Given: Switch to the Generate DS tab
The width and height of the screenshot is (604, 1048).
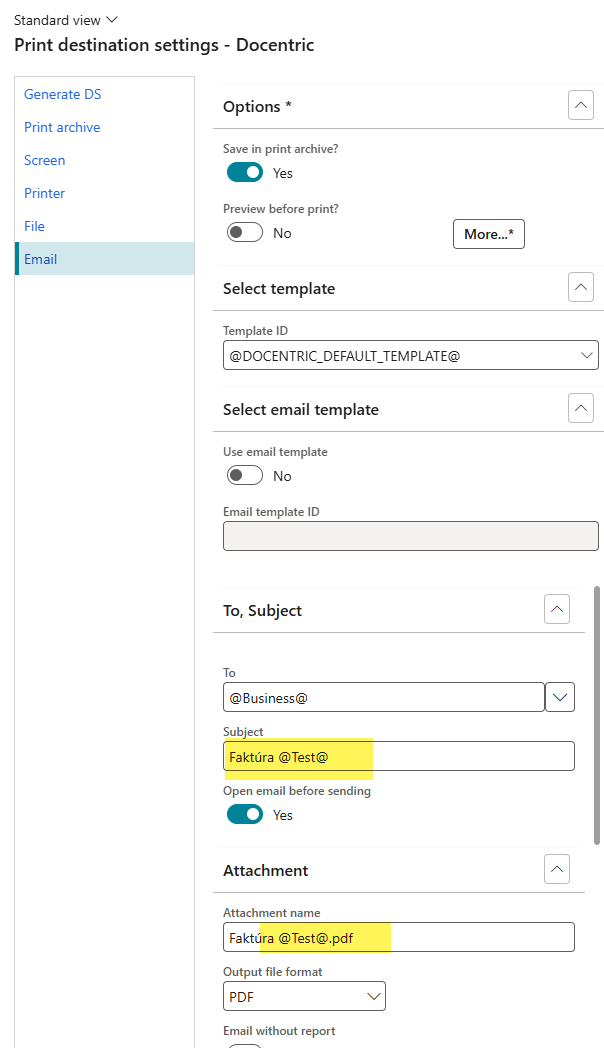Looking at the screenshot, I should click(x=63, y=94).
